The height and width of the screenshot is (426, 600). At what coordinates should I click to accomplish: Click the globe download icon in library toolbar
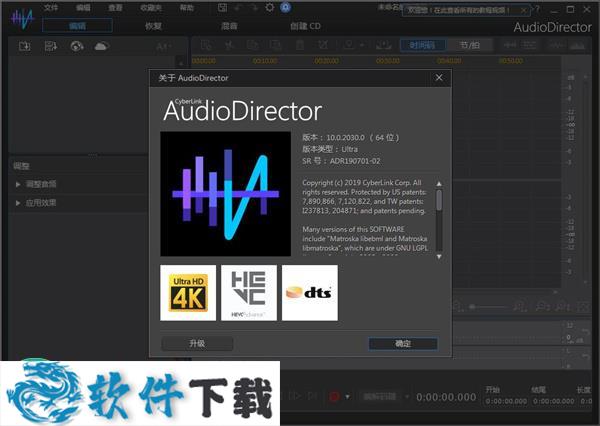(77, 46)
